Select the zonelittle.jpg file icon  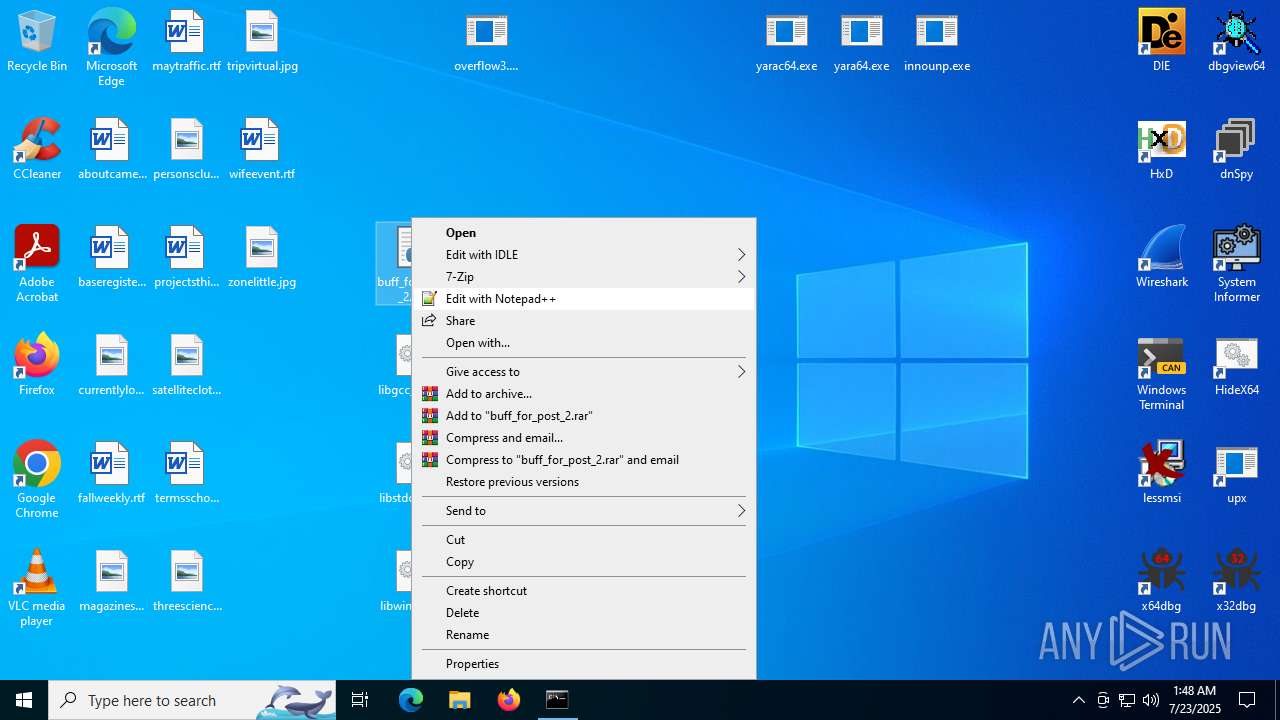[262, 258]
